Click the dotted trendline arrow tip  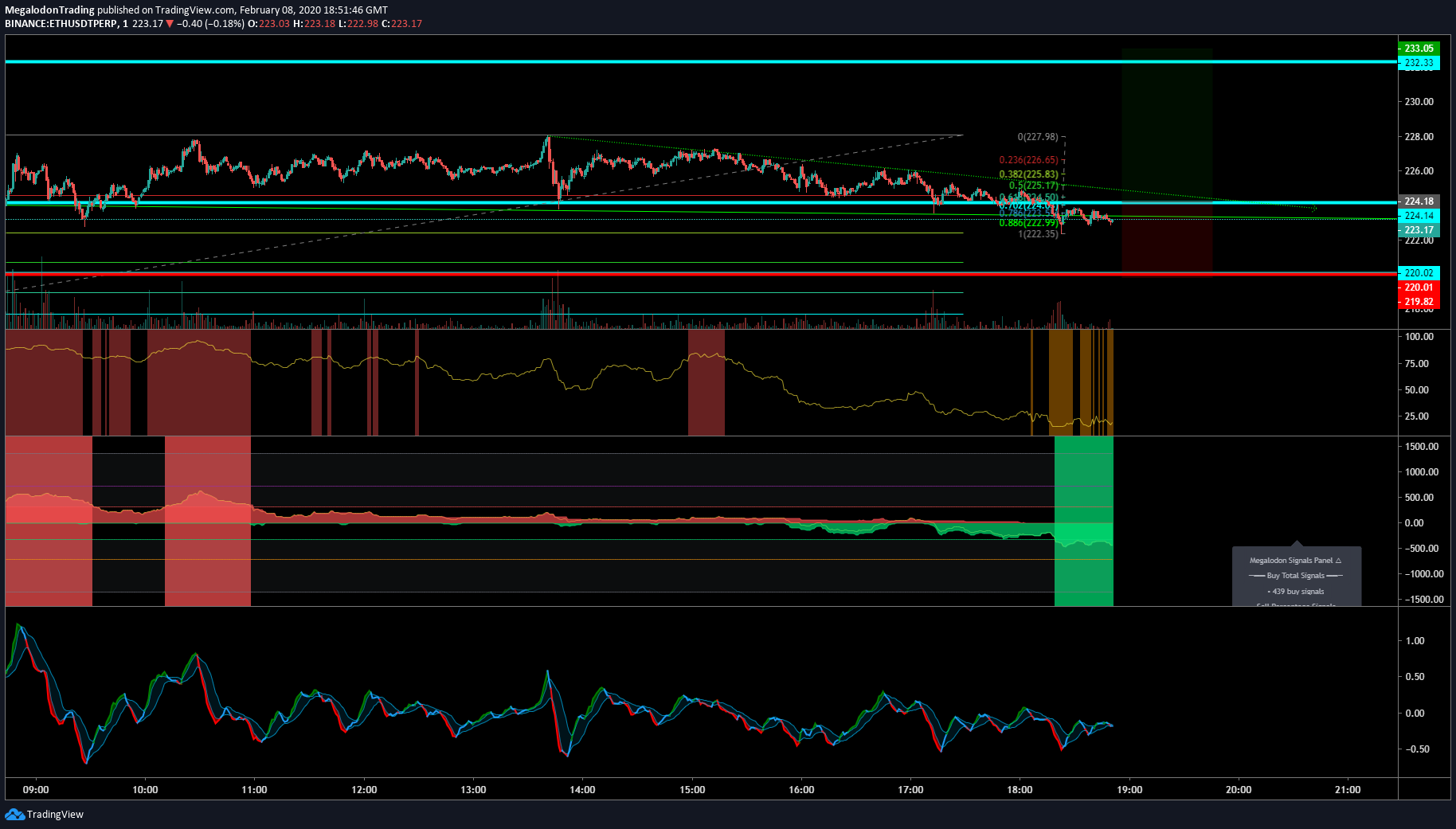click(x=1314, y=209)
